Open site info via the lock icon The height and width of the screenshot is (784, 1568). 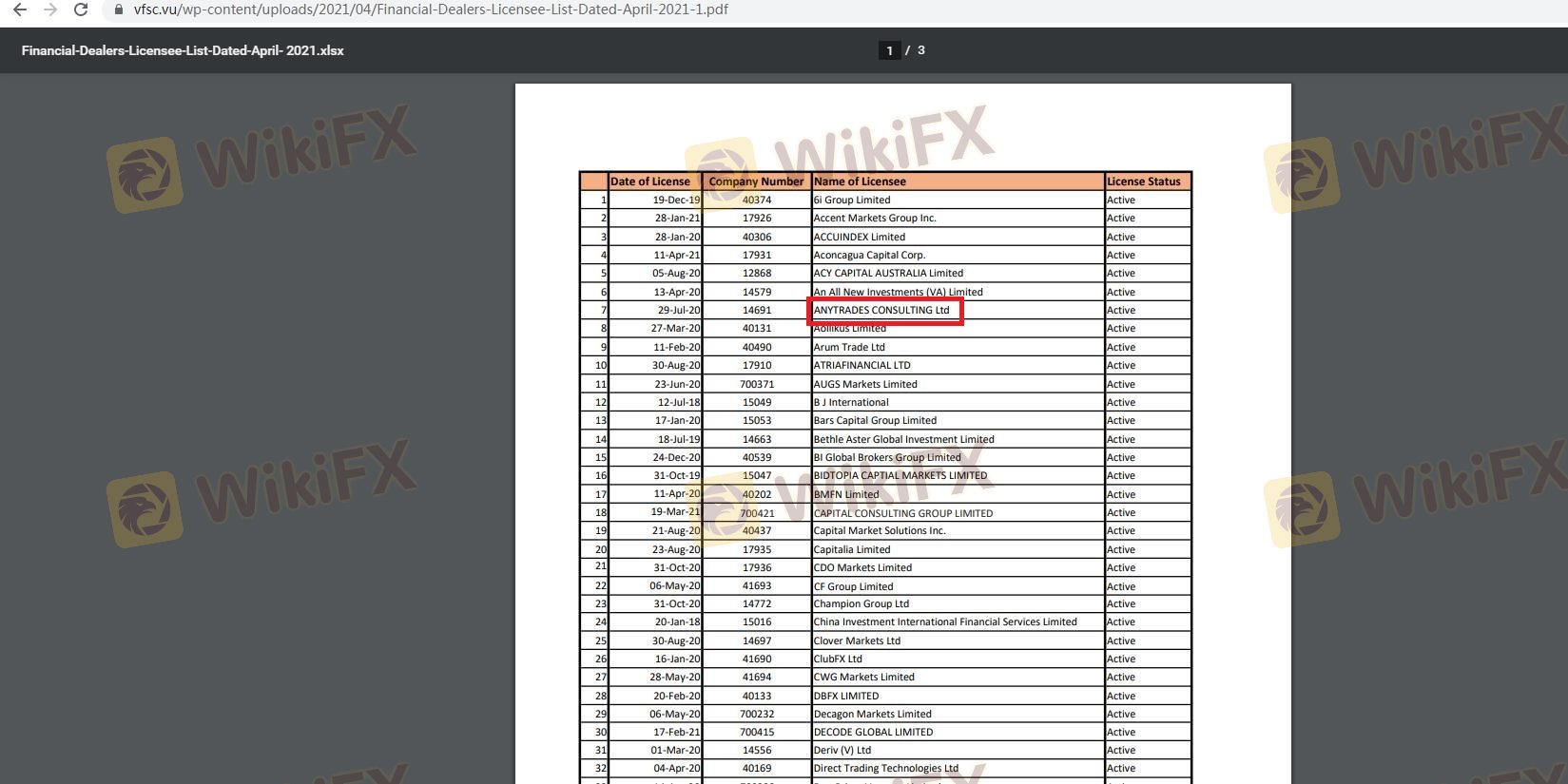coord(118,10)
